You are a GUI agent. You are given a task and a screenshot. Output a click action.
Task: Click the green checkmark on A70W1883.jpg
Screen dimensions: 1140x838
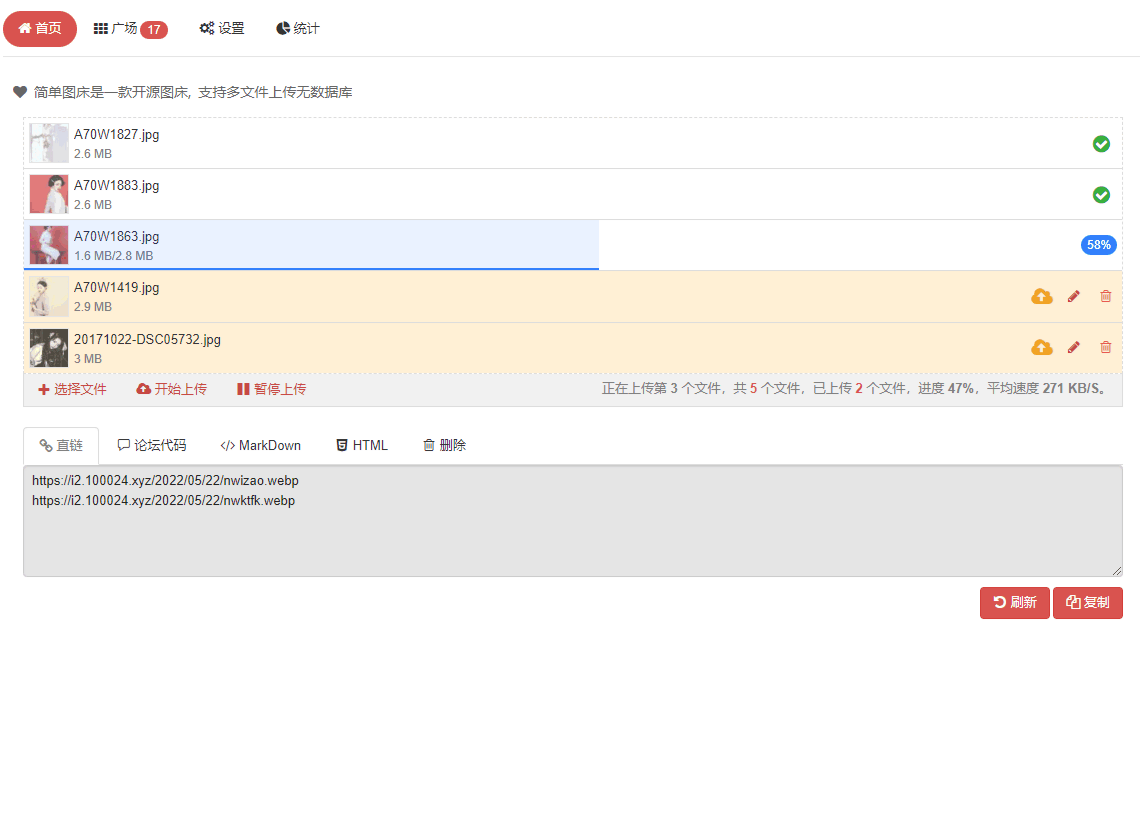point(1101,195)
